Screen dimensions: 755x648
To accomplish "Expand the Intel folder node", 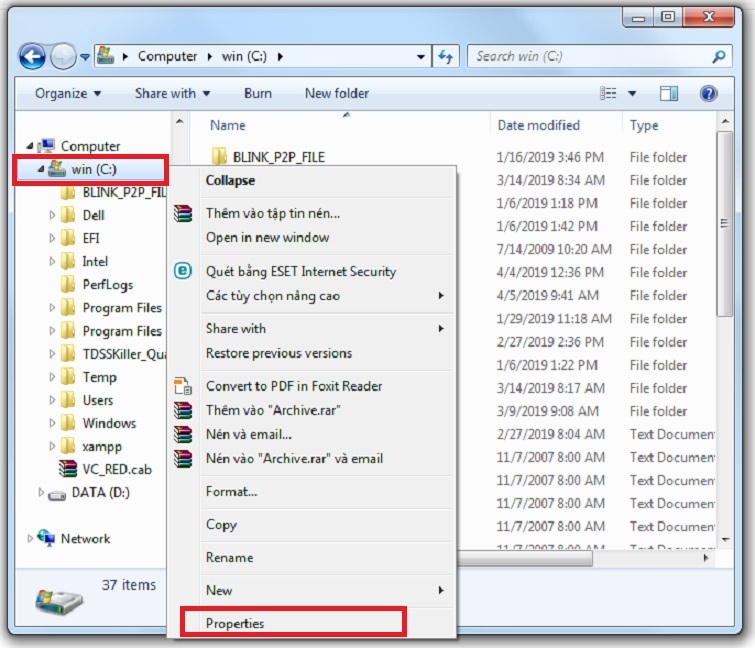I will (x=52, y=261).
